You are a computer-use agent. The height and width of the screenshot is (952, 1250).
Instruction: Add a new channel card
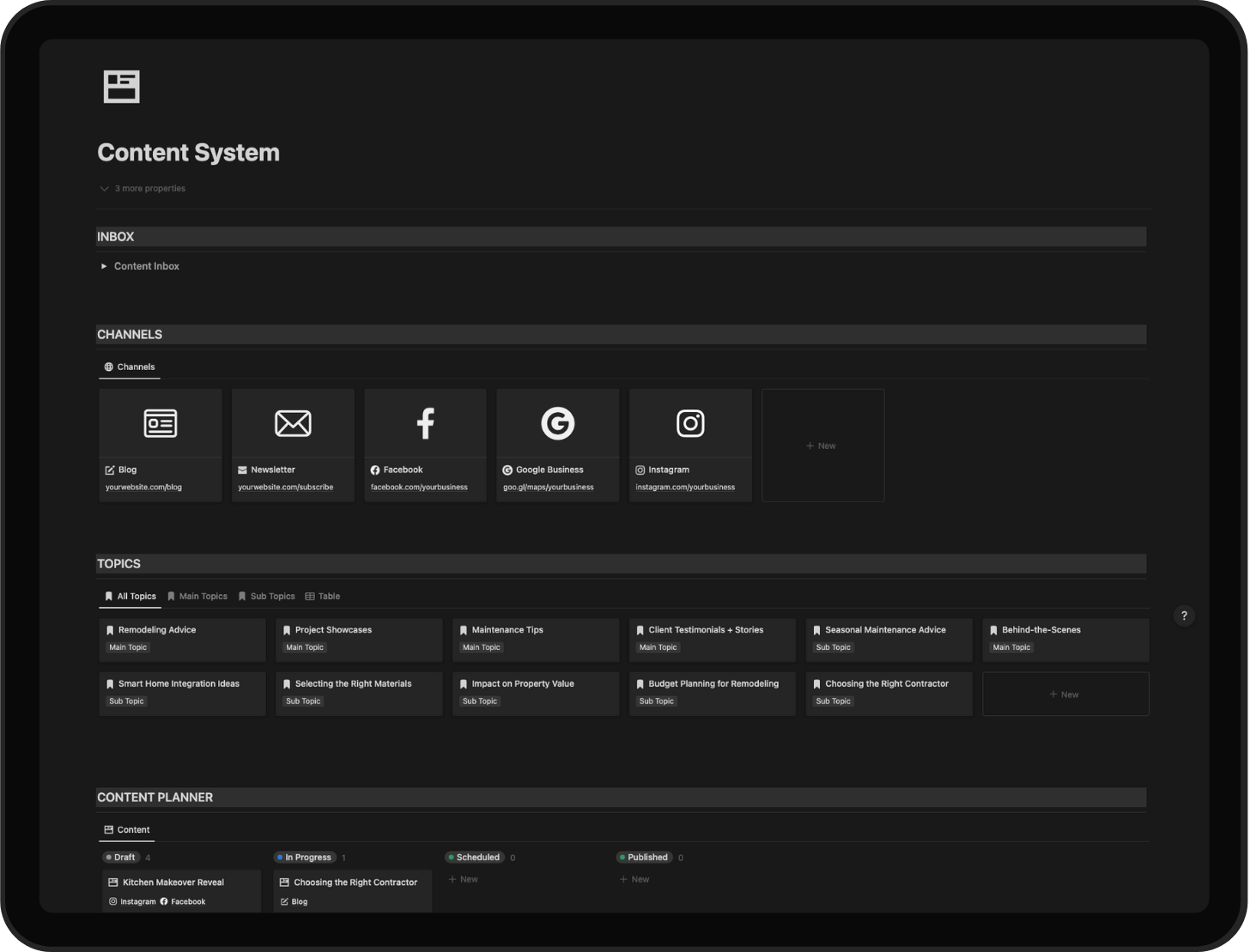coord(822,446)
